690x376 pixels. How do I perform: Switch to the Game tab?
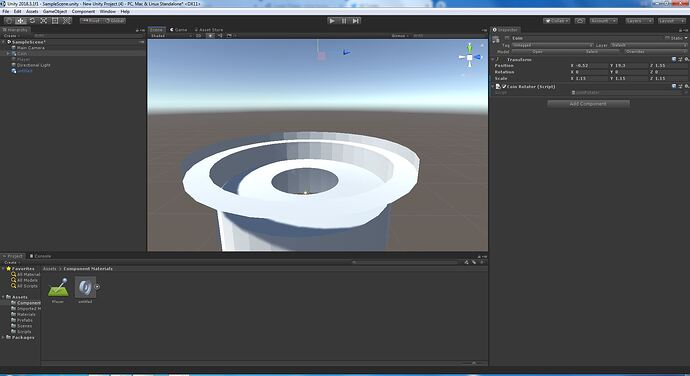pos(179,30)
